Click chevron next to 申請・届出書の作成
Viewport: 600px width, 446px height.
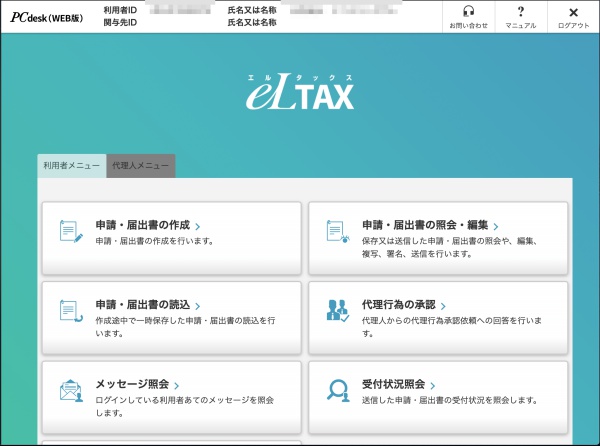pyautogui.click(x=197, y=226)
